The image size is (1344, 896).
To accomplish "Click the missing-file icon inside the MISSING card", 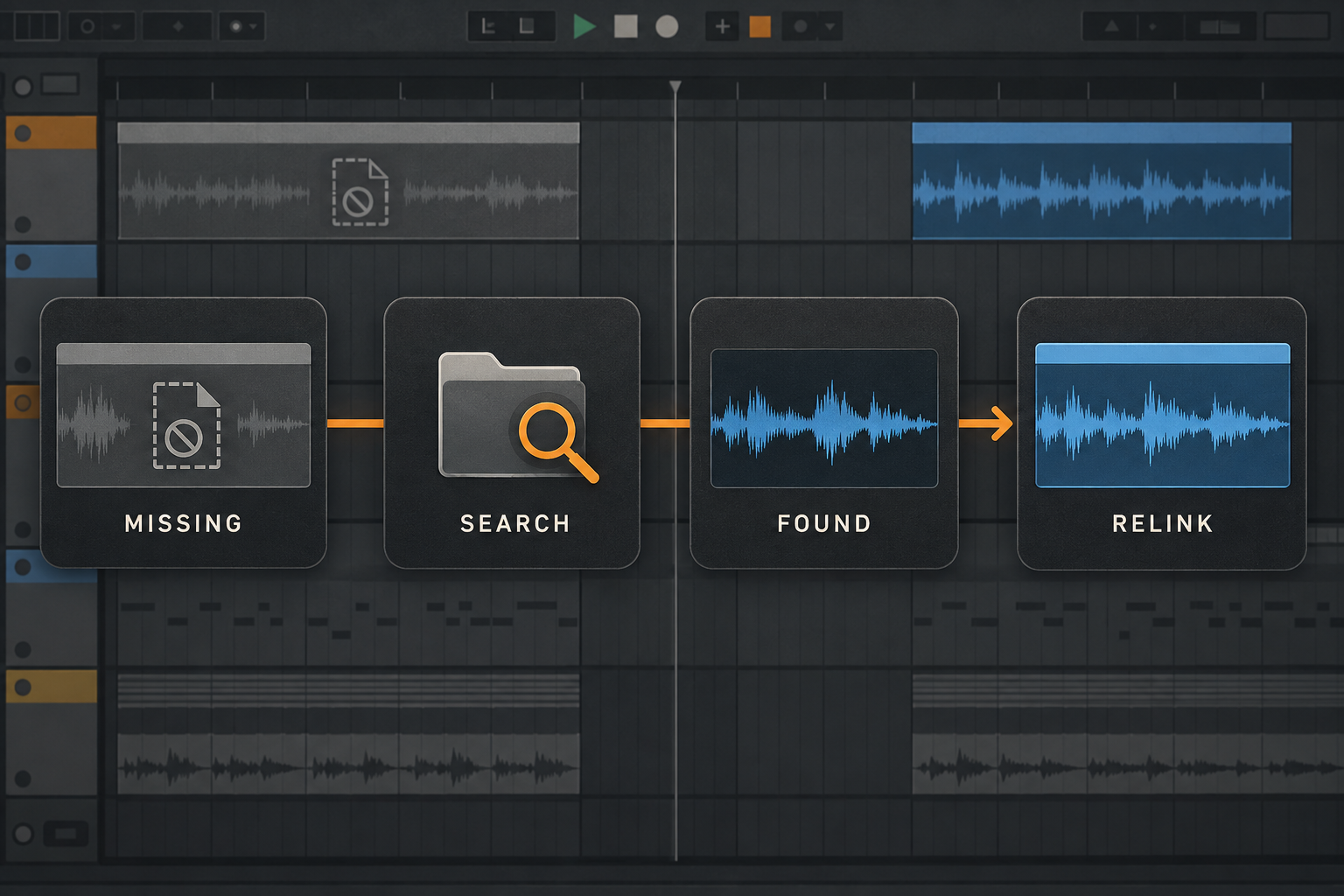I will tap(186, 425).
